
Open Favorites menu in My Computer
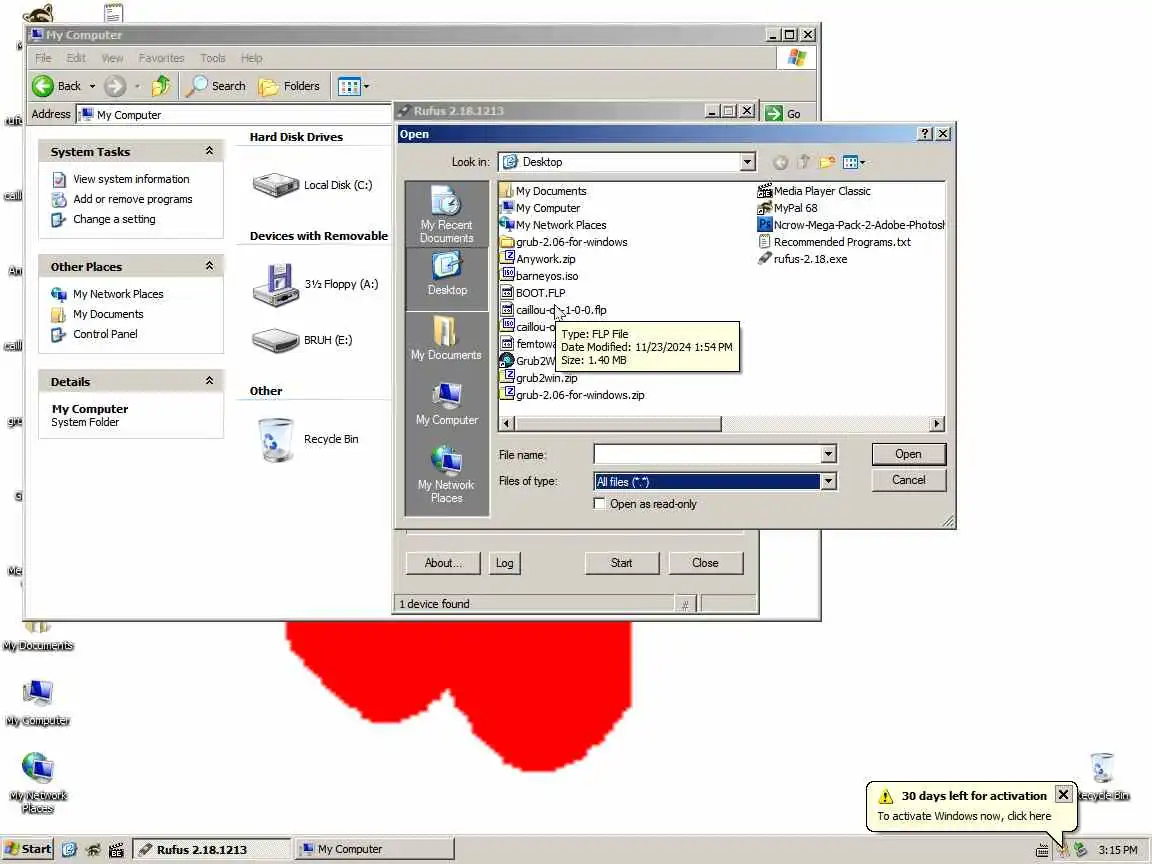click(161, 58)
